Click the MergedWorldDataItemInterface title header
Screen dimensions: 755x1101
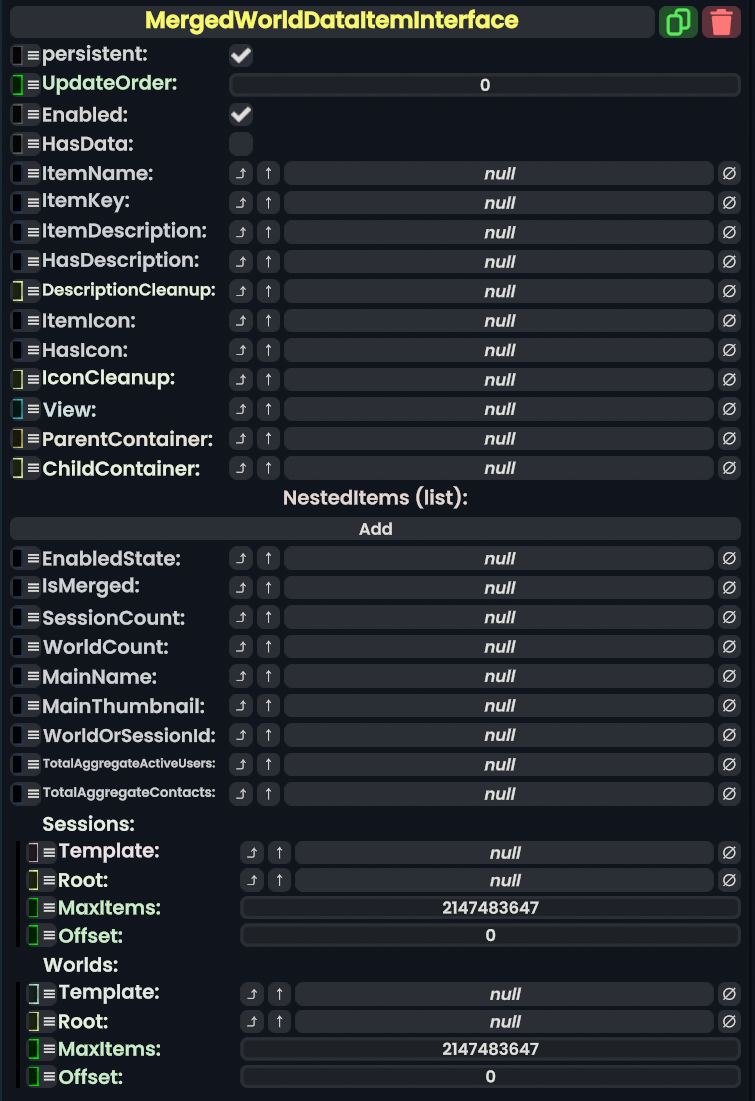[331, 21]
